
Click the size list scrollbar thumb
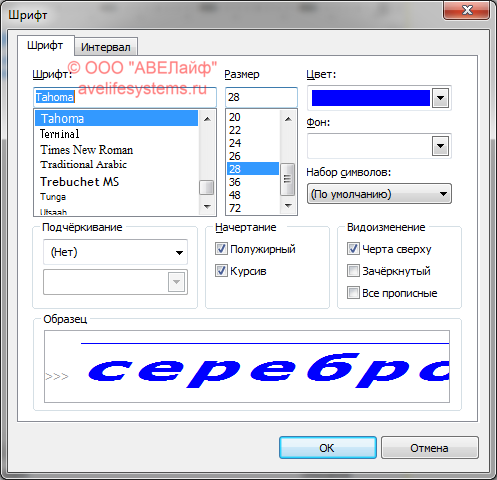point(287,179)
